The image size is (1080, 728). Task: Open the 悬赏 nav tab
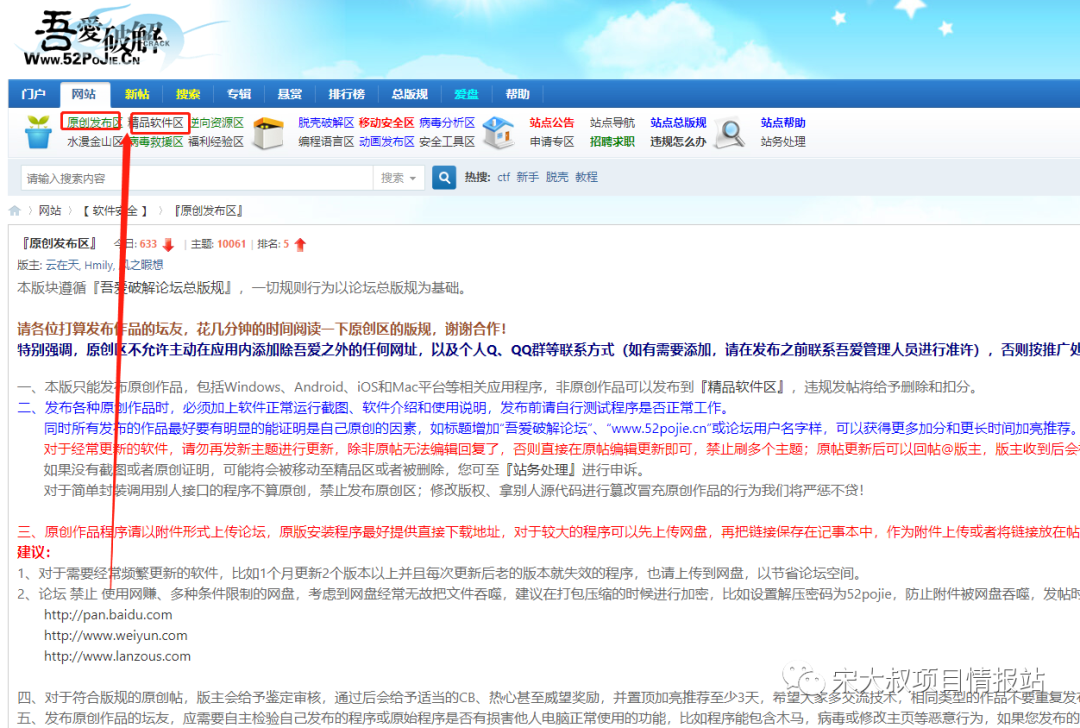pos(289,94)
